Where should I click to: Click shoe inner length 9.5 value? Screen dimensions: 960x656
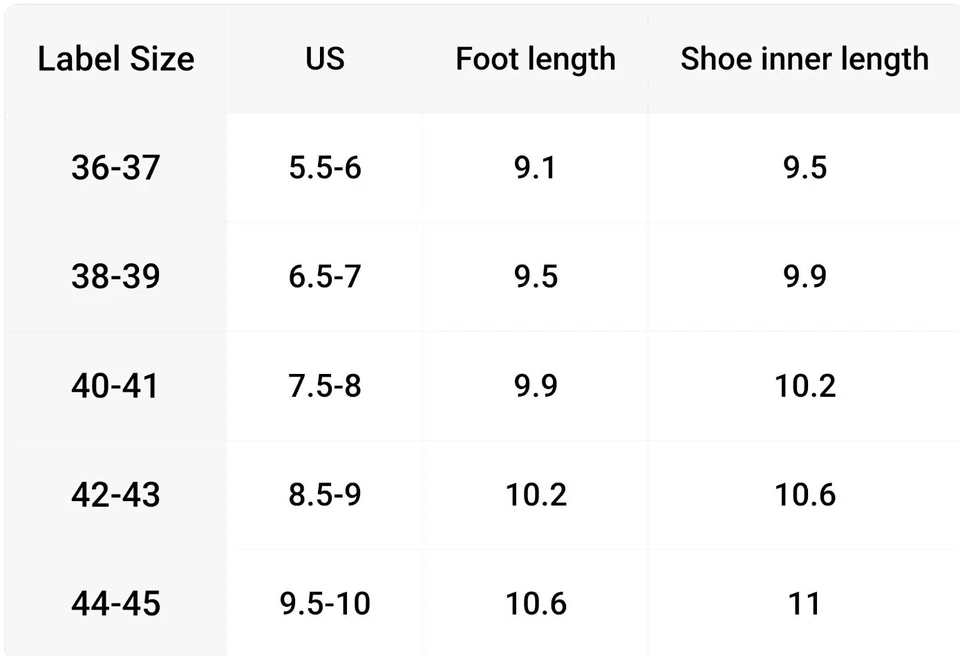[x=804, y=167]
